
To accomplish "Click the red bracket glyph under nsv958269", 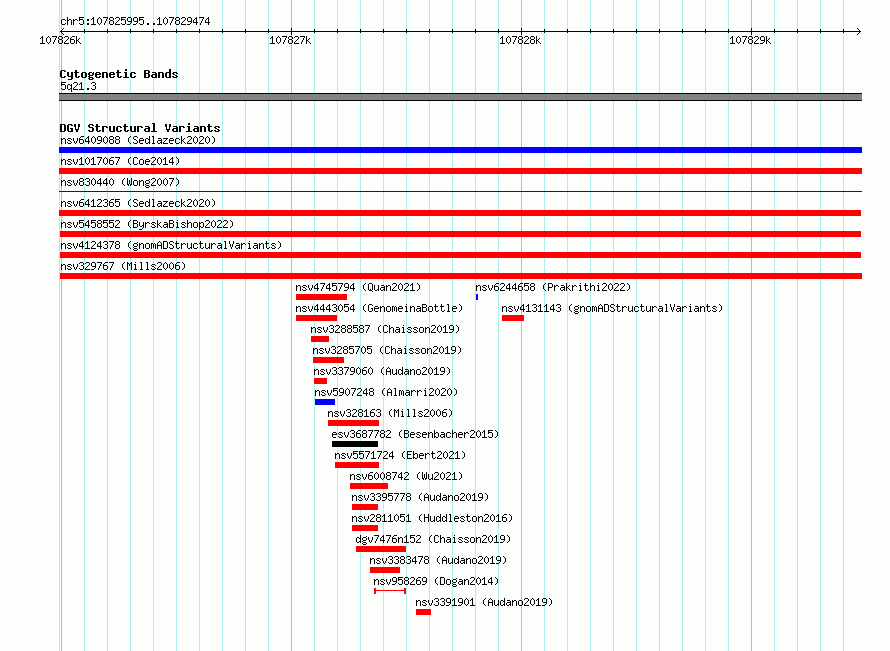I will (390, 591).
